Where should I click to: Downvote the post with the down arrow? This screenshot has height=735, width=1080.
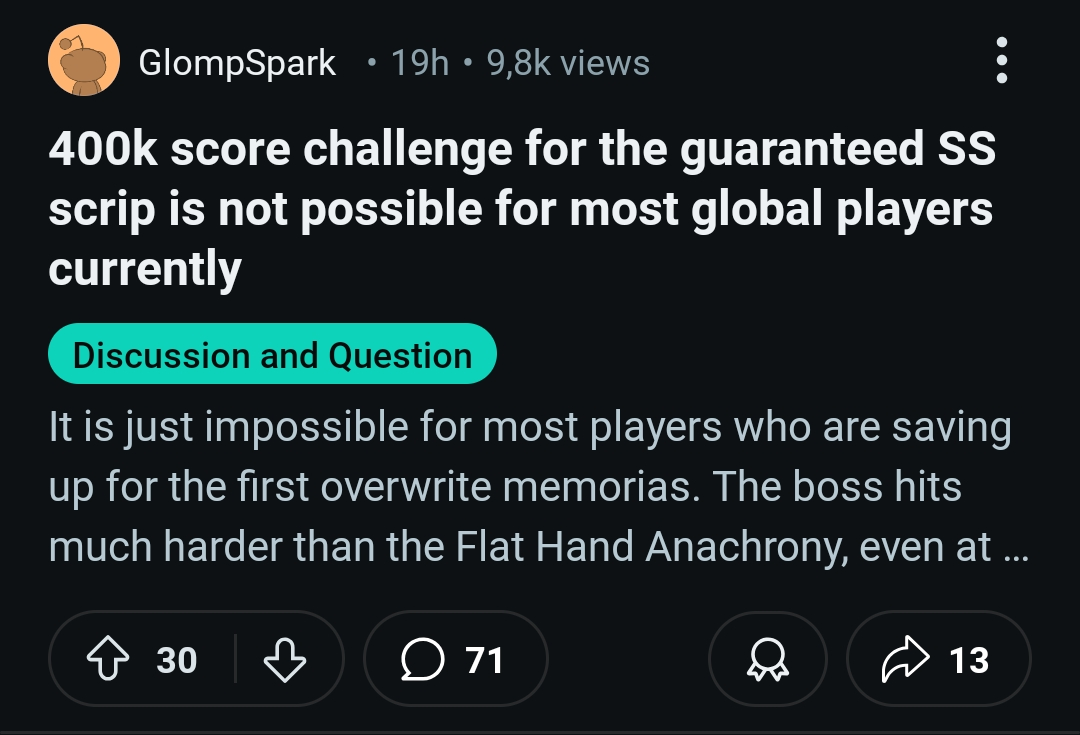coord(284,659)
